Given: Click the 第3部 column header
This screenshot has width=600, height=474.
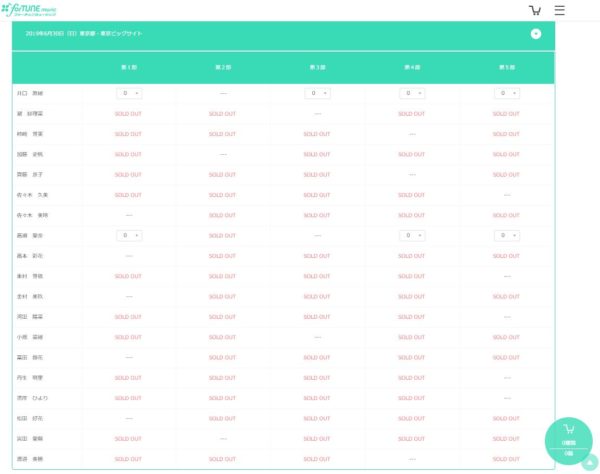Looking at the screenshot, I should tap(317, 67).
